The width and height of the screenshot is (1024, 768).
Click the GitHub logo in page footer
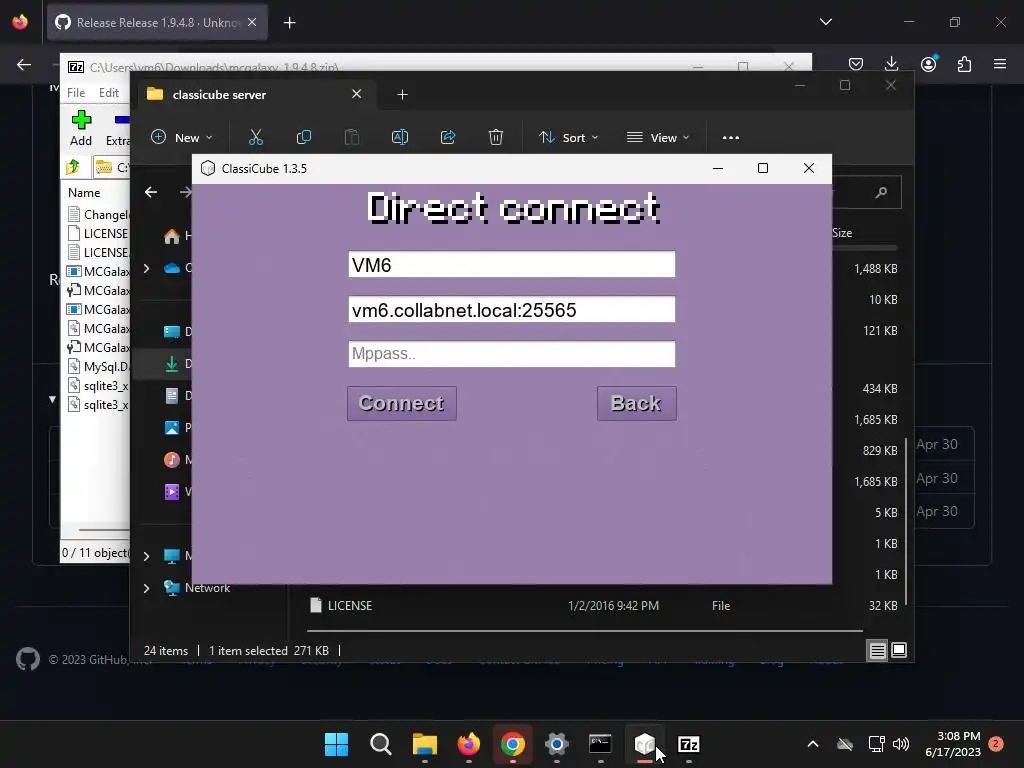[x=27, y=660]
